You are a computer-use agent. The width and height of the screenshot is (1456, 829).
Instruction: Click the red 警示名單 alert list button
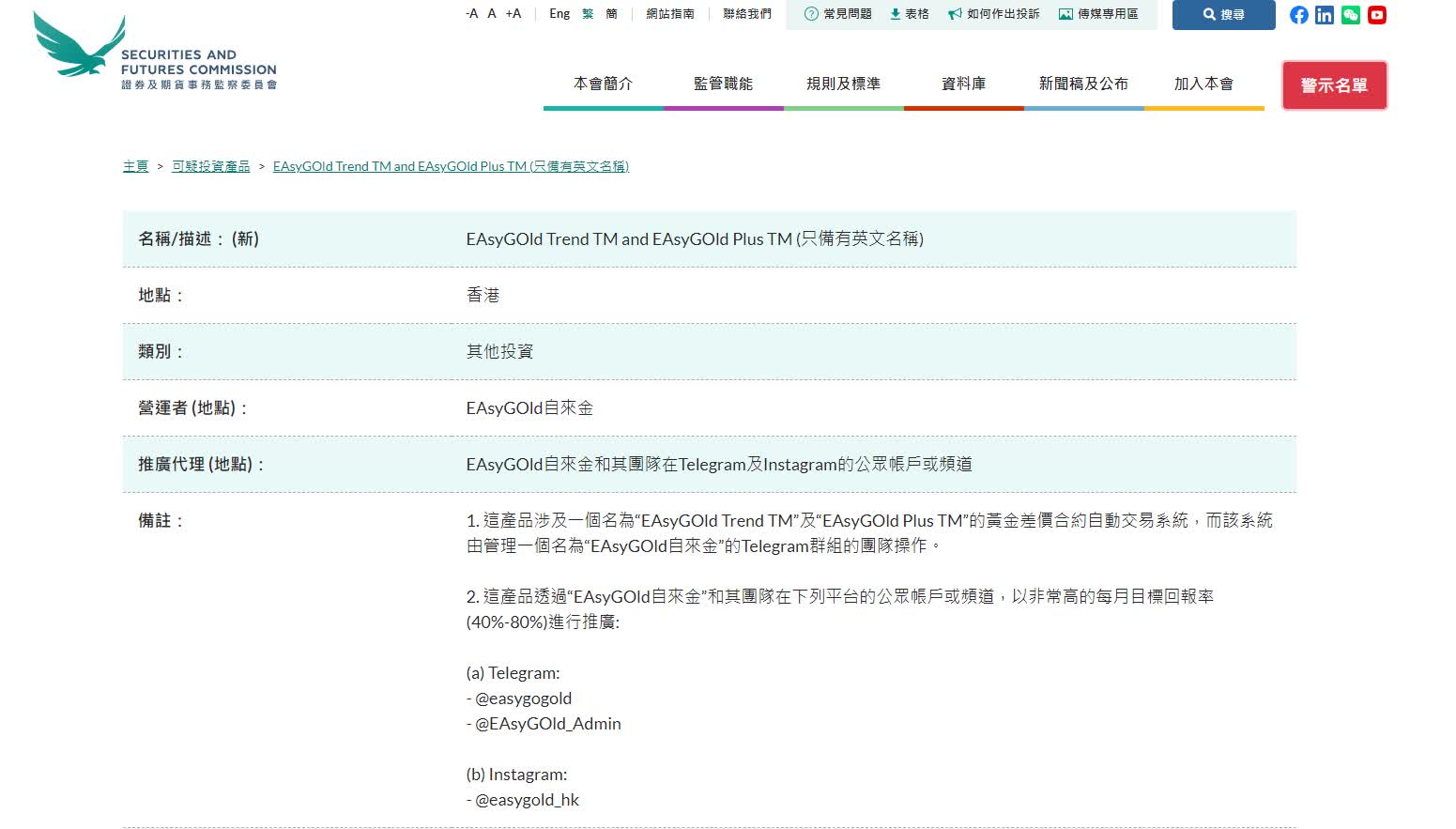[1334, 85]
